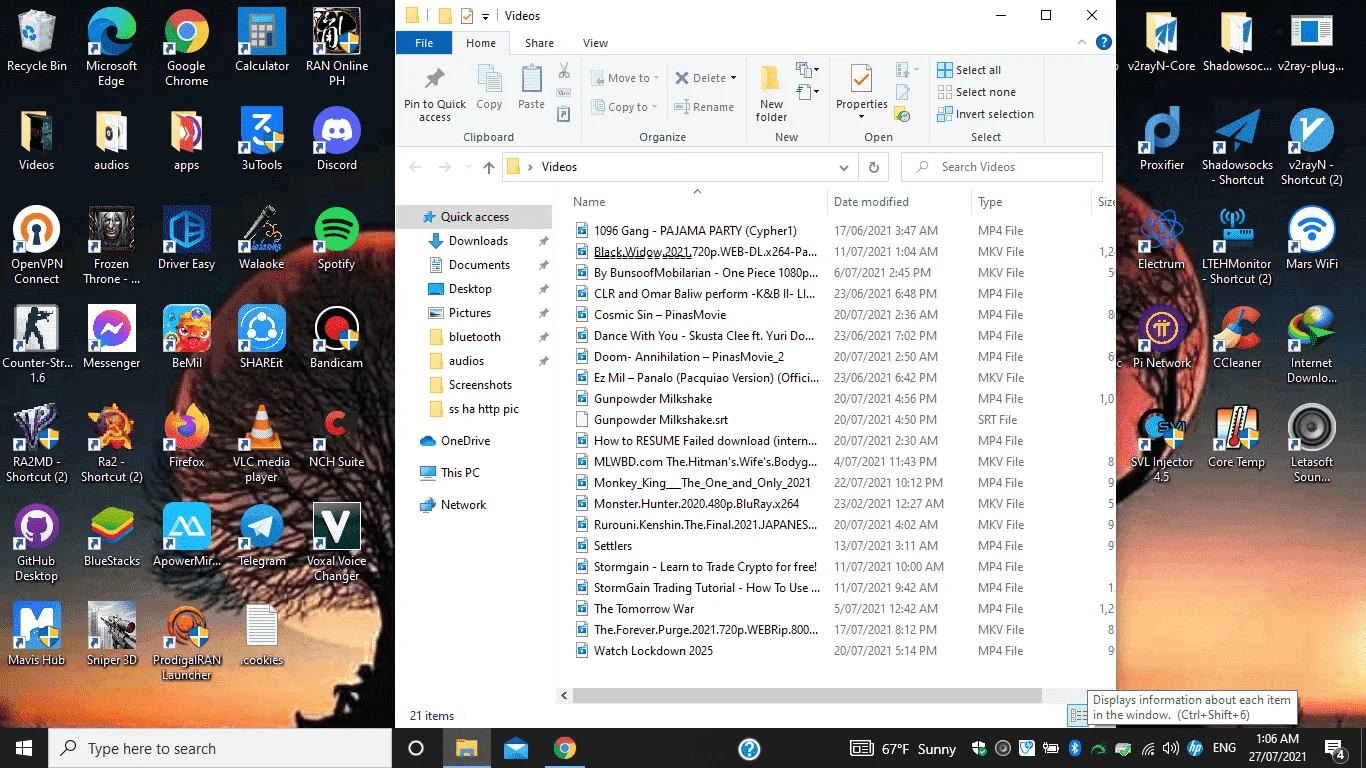Click the Copy button in Clipboard group
The width and height of the screenshot is (1366, 768).
tap(489, 88)
